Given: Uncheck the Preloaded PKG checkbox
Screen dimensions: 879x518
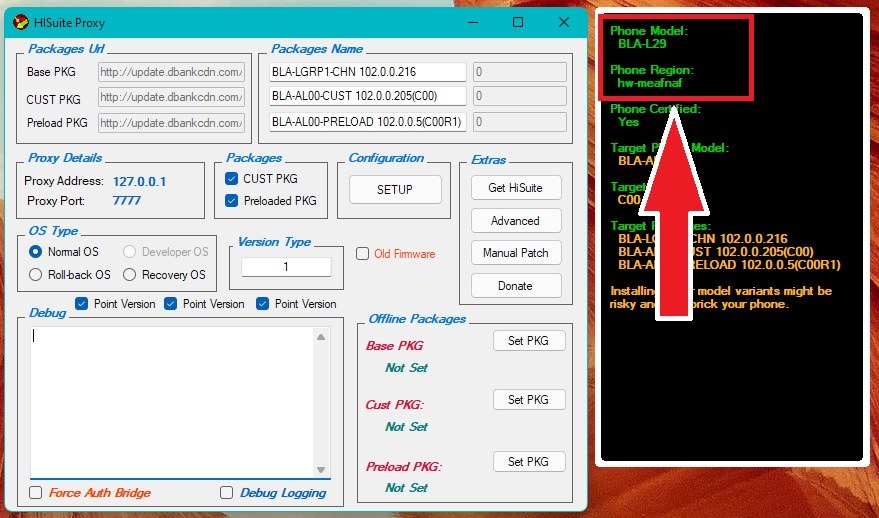Looking at the screenshot, I should point(233,201).
